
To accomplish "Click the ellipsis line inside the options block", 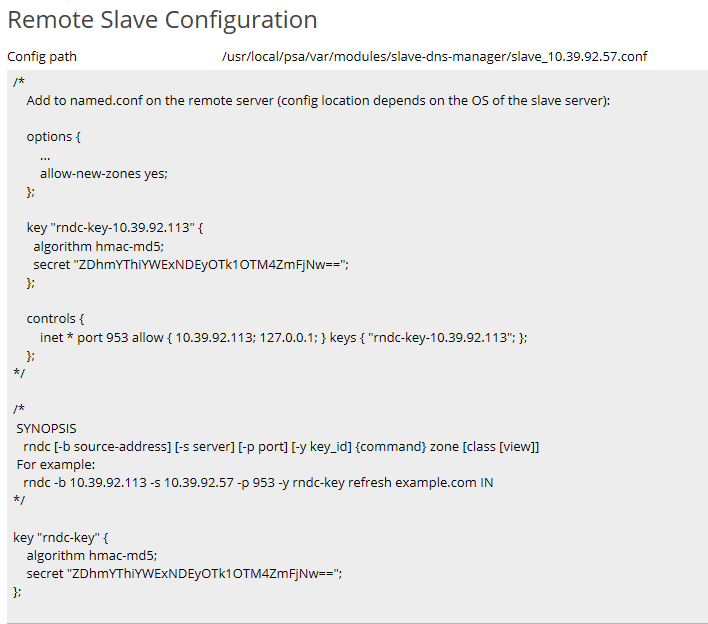I will [x=46, y=155].
